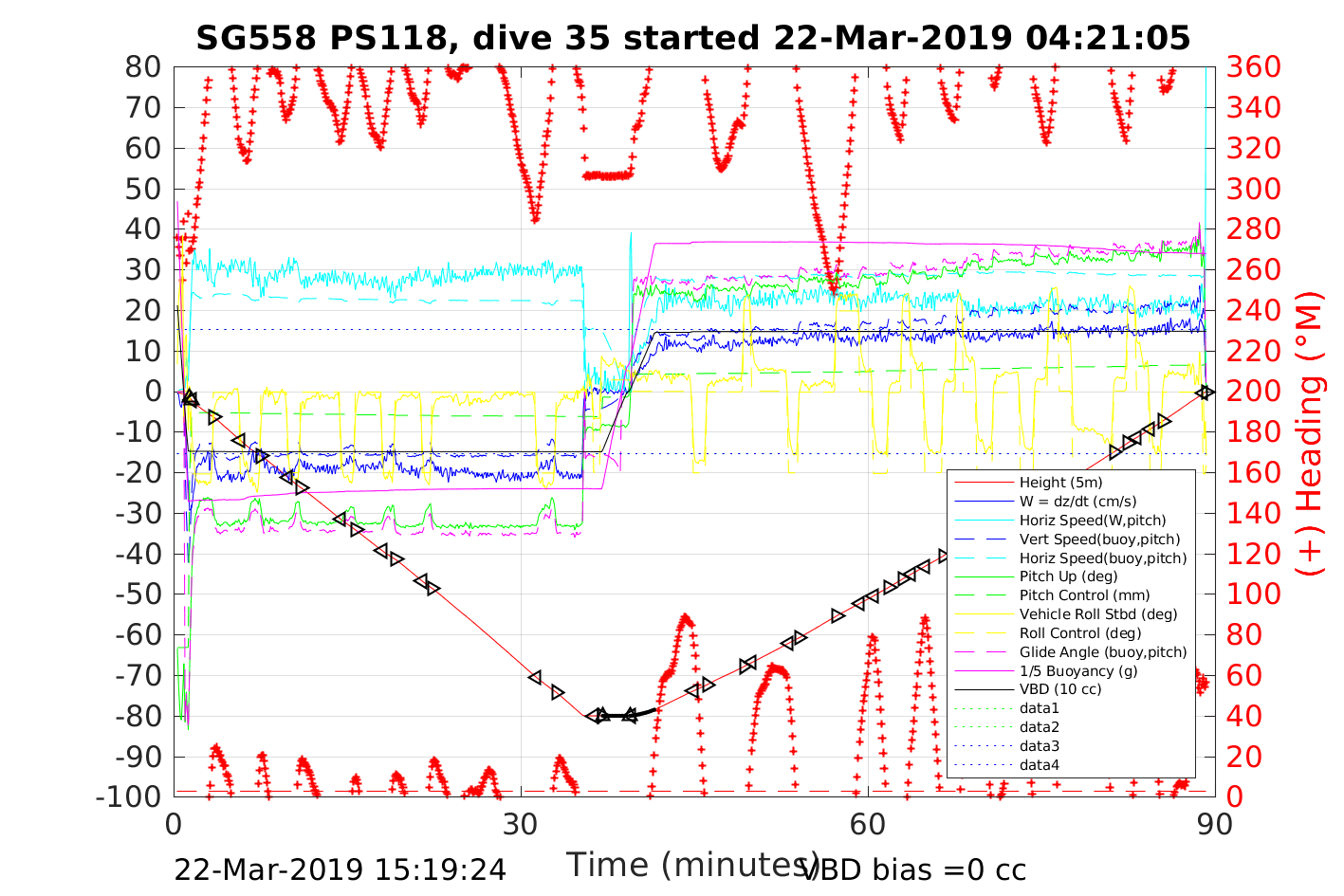Click the red '260' heading axis tick

1253,269
